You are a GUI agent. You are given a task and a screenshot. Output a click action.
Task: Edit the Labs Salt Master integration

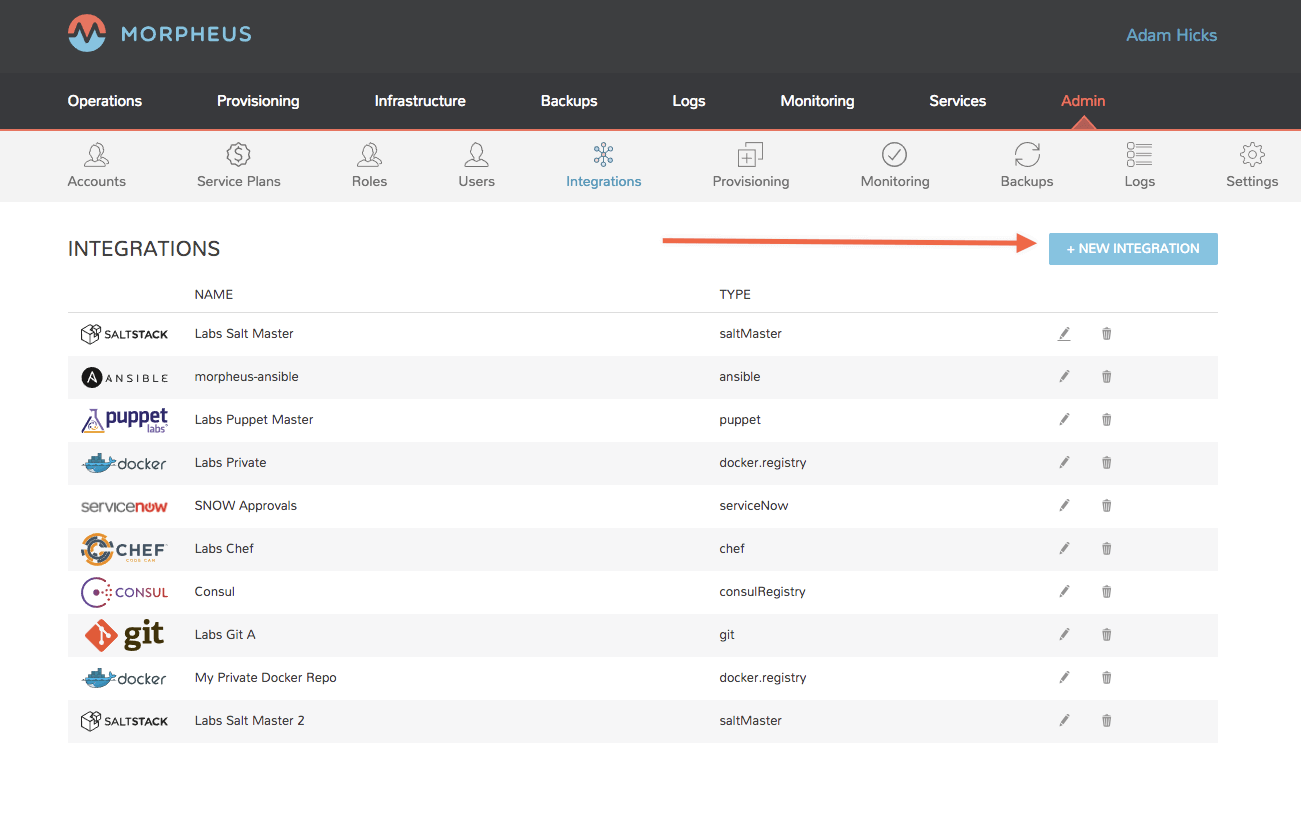tap(1064, 334)
